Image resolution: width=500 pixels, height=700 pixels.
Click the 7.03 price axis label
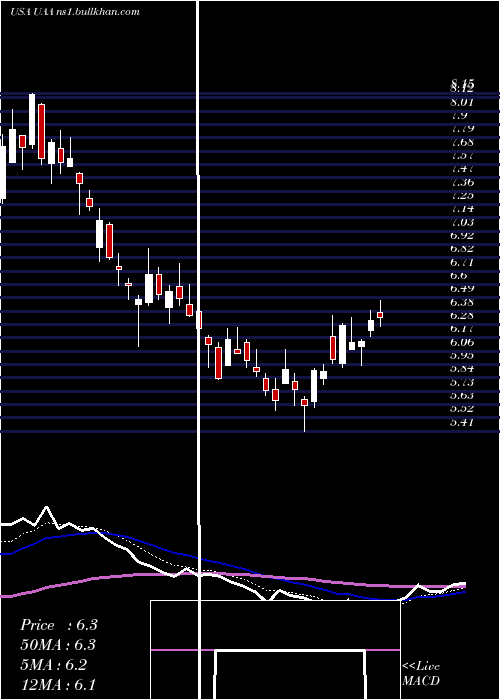[462, 222]
